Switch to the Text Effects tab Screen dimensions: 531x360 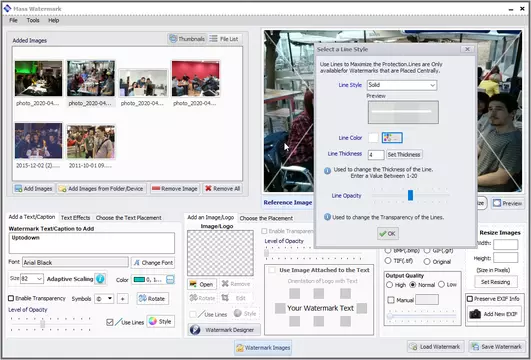click(x=75, y=218)
